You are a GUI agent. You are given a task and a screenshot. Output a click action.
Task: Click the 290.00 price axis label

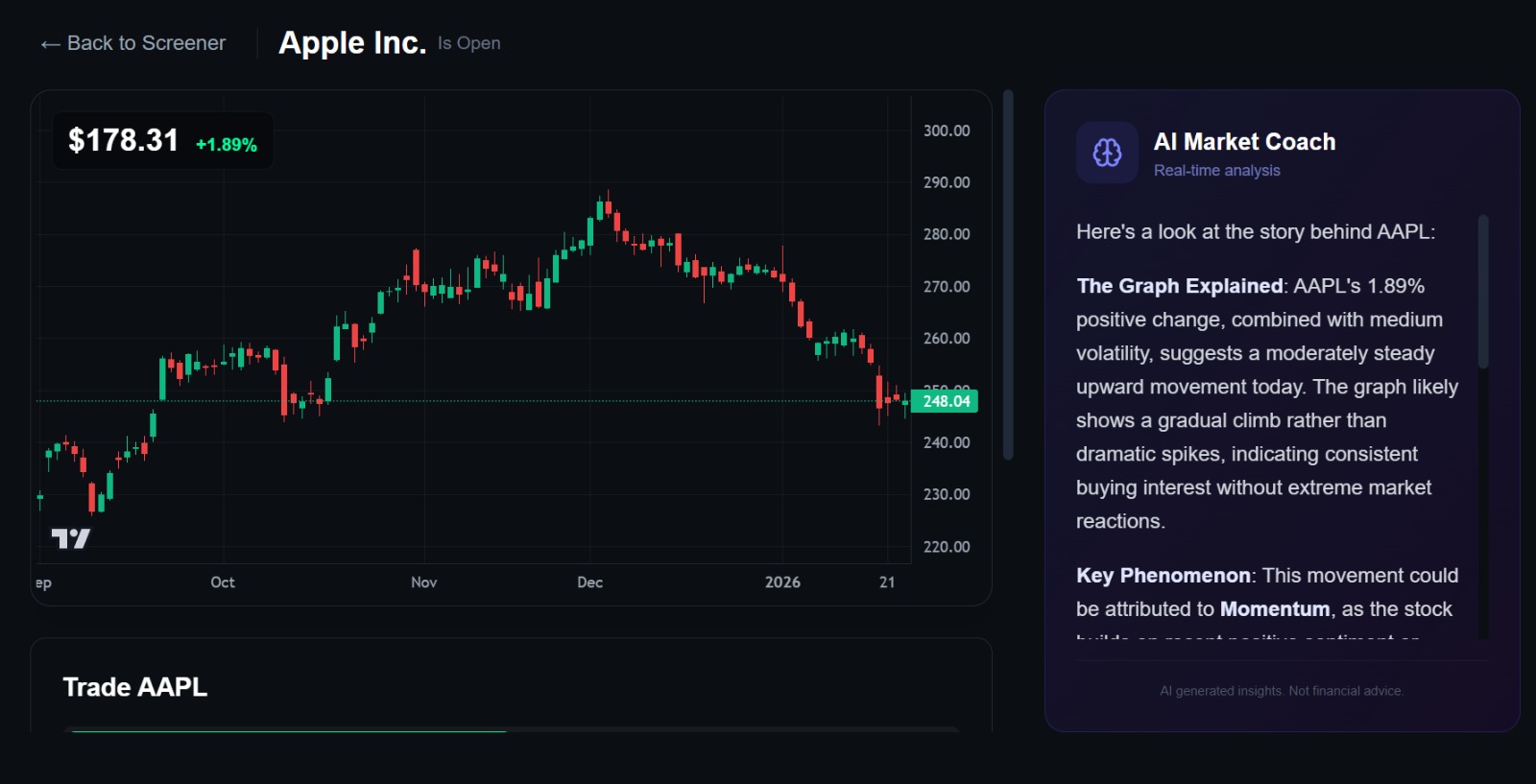947,182
